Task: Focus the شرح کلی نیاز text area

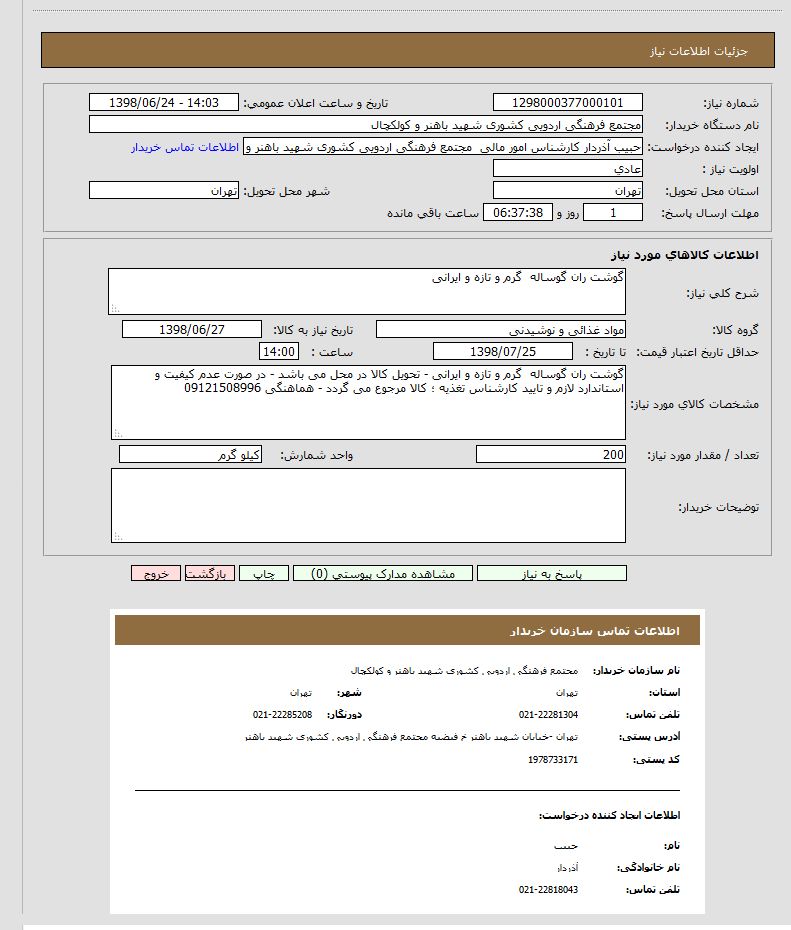Action: point(366,291)
